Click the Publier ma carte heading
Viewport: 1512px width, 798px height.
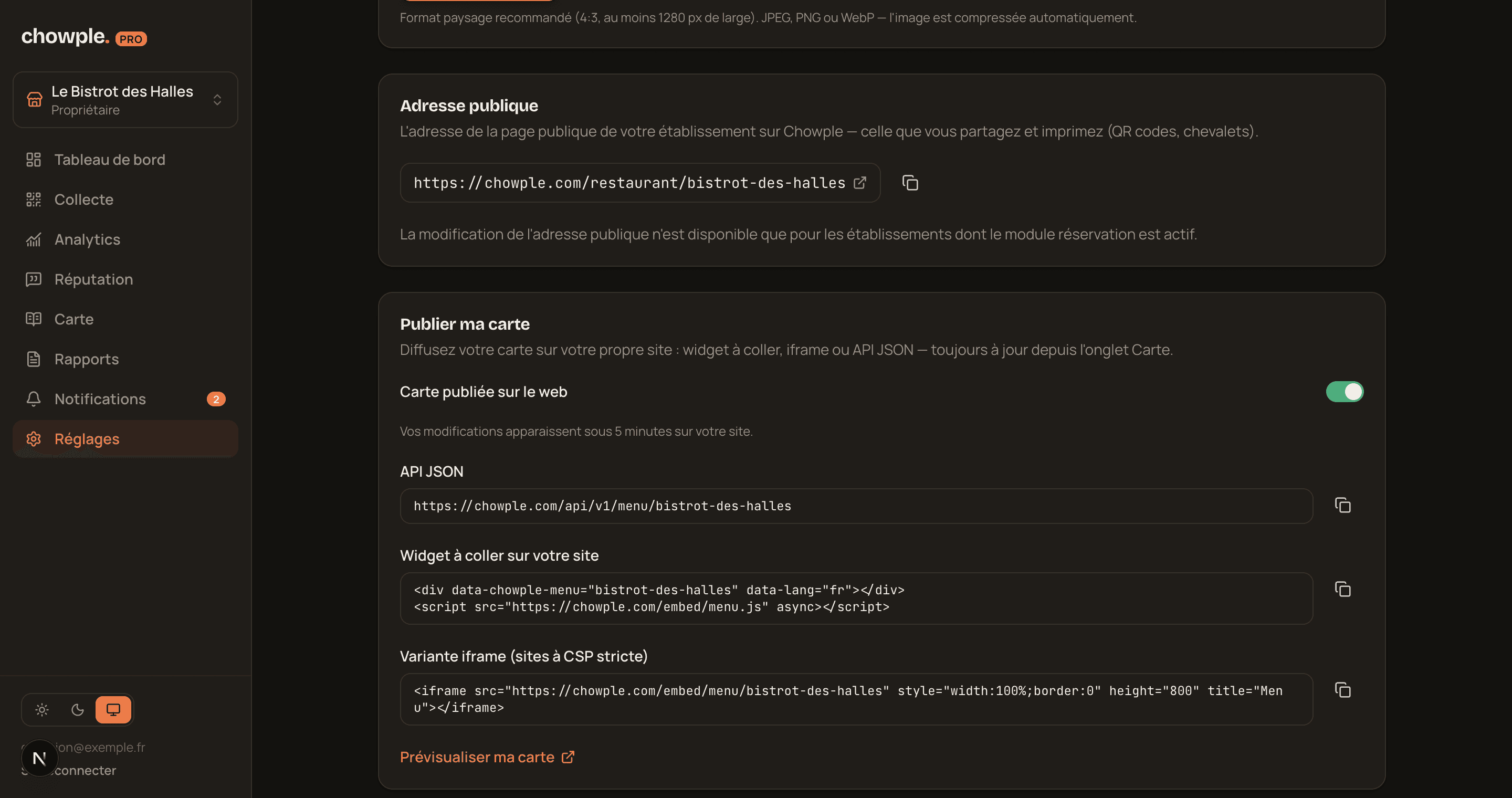[x=465, y=324]
